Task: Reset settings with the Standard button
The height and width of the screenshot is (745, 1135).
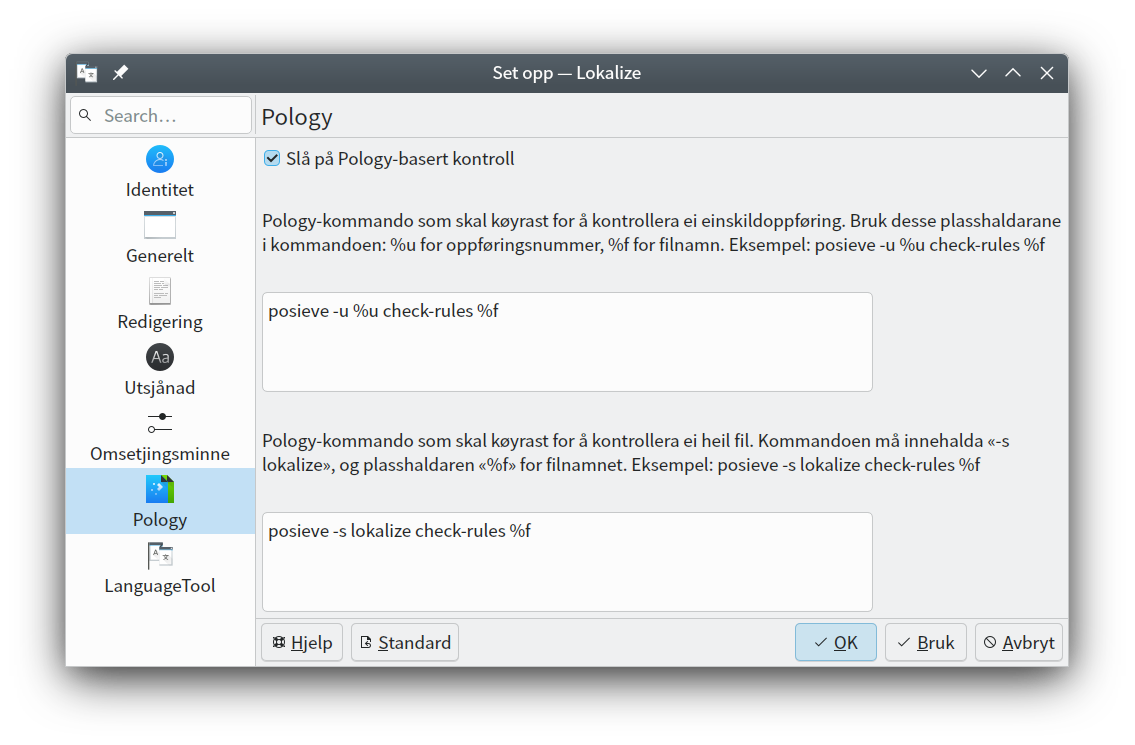Action: pyautogui.click(x=405, y=643)
